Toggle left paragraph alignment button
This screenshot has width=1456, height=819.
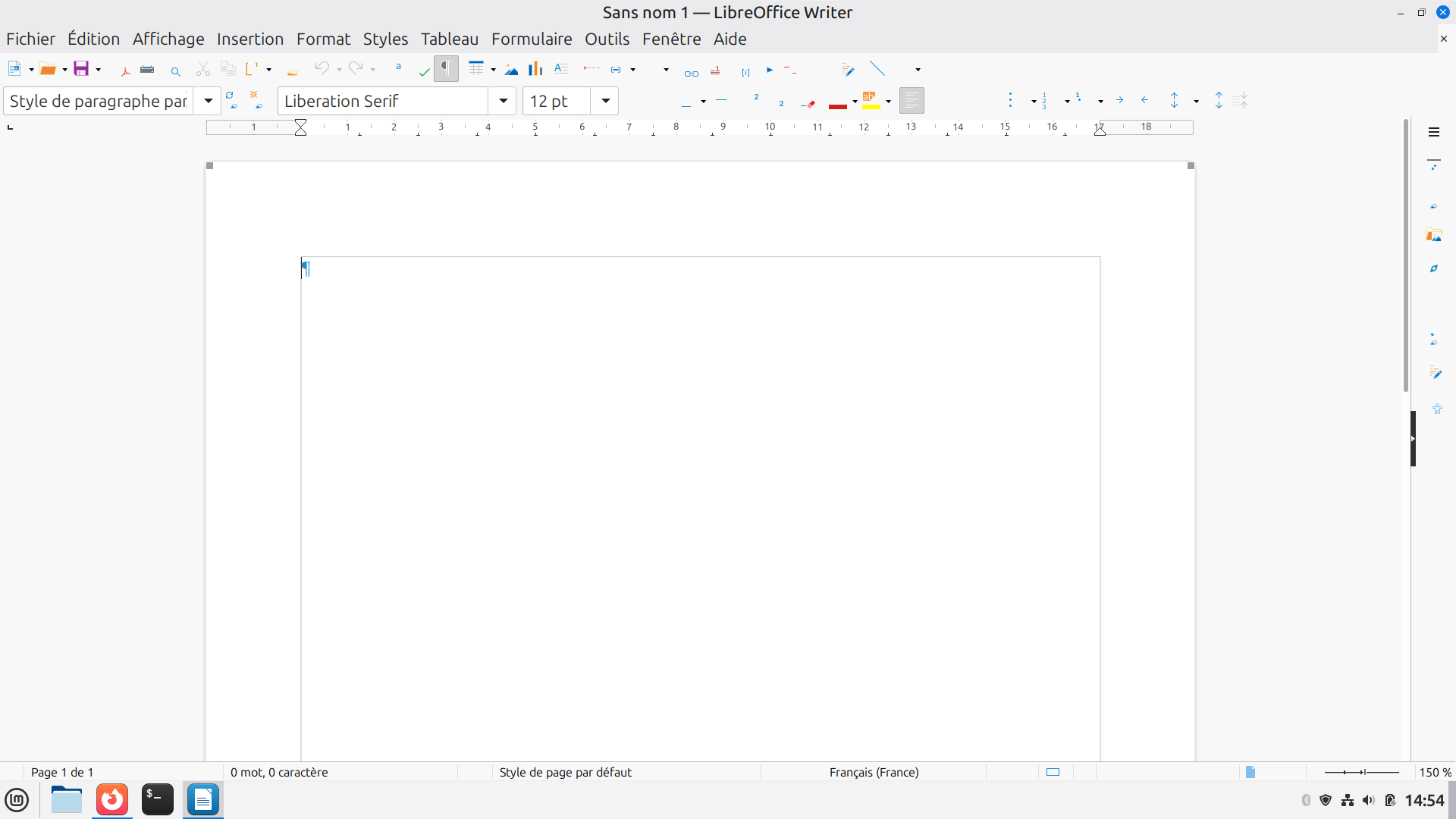point(912,101)
